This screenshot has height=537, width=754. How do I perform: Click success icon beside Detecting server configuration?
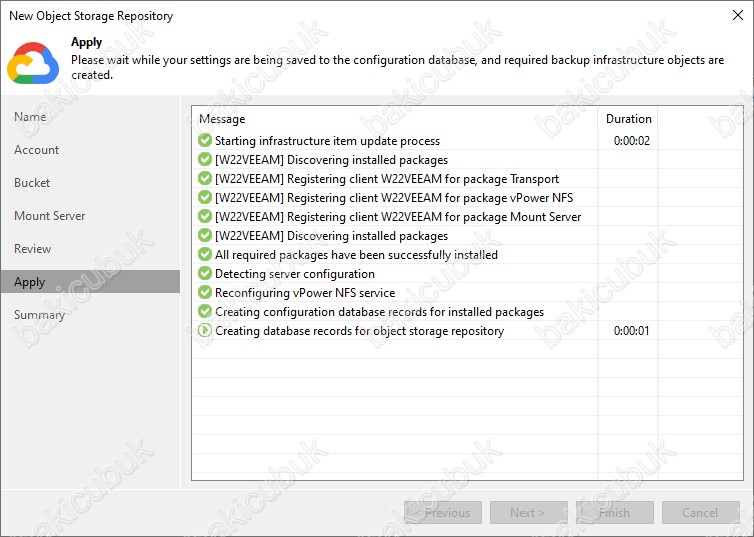tap(205, 274)
